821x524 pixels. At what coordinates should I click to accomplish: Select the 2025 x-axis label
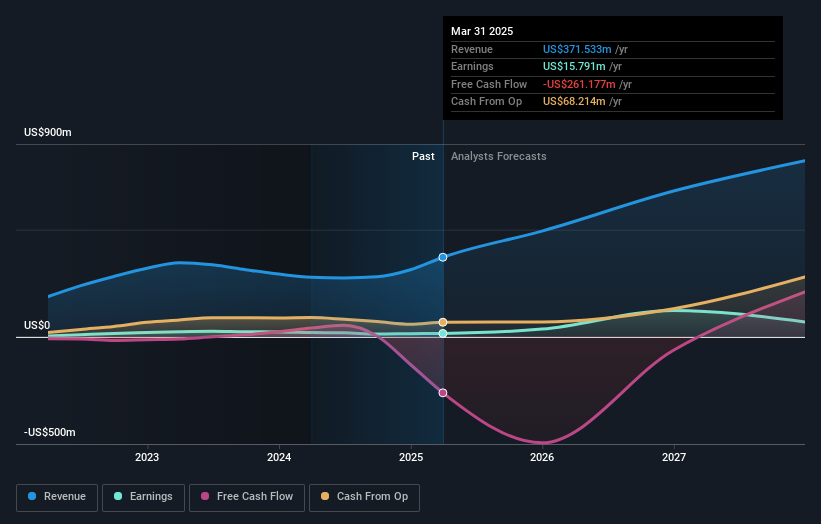tap(410, 457)
